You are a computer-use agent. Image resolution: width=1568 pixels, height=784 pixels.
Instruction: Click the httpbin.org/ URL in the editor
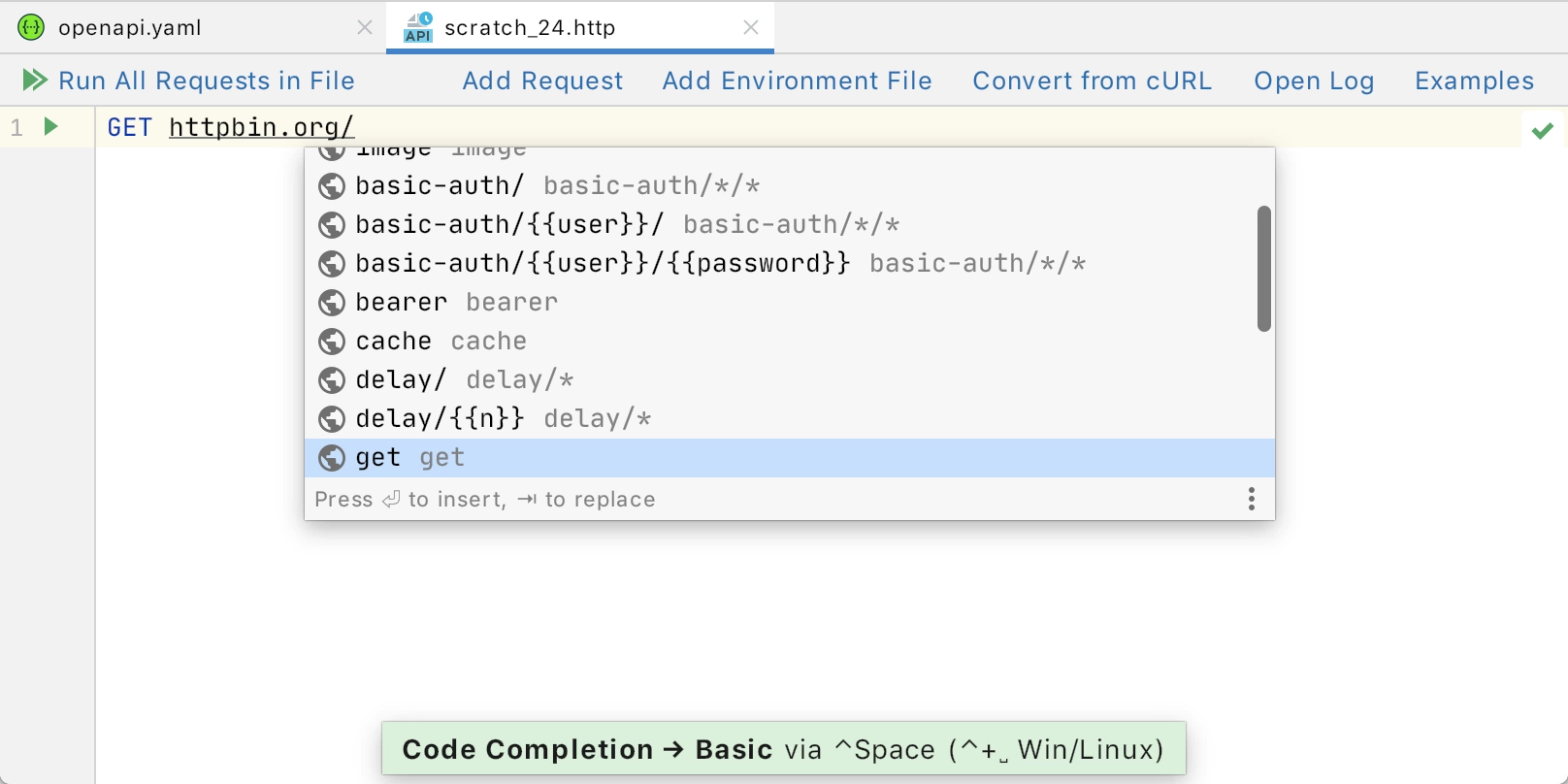pos(262,127)
